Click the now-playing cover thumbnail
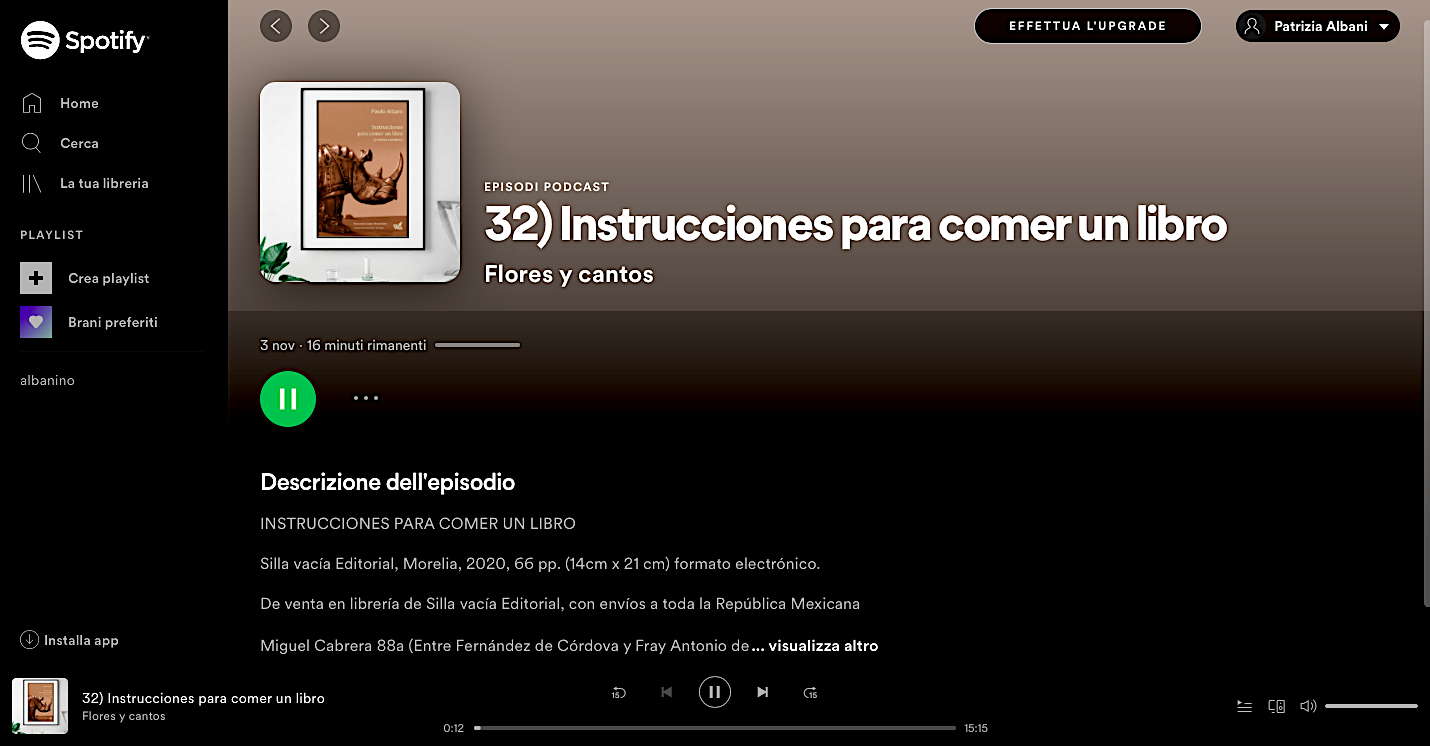1430x746 pixels. pos(40,706)
